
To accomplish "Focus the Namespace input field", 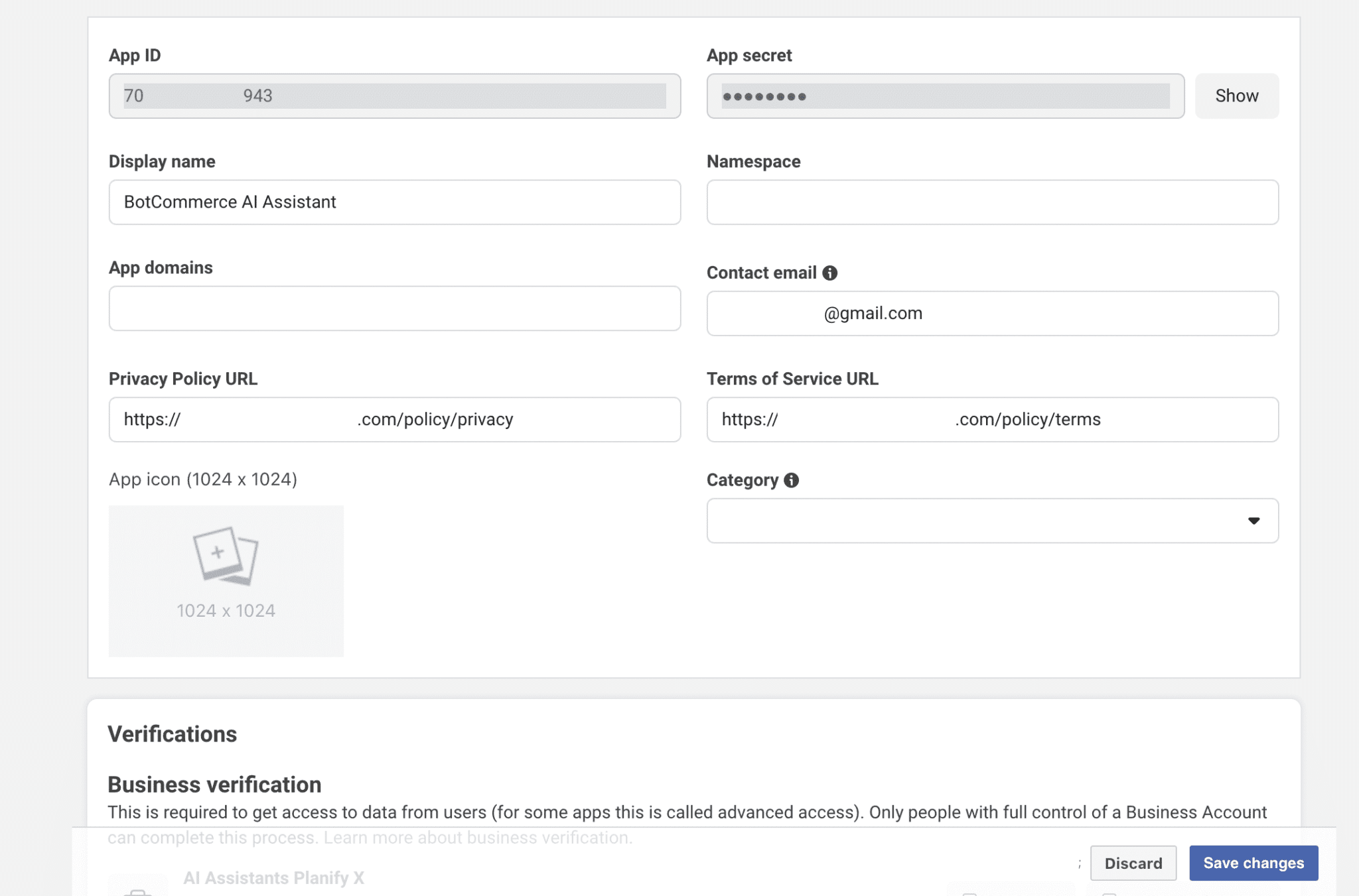I will point(992,202).
